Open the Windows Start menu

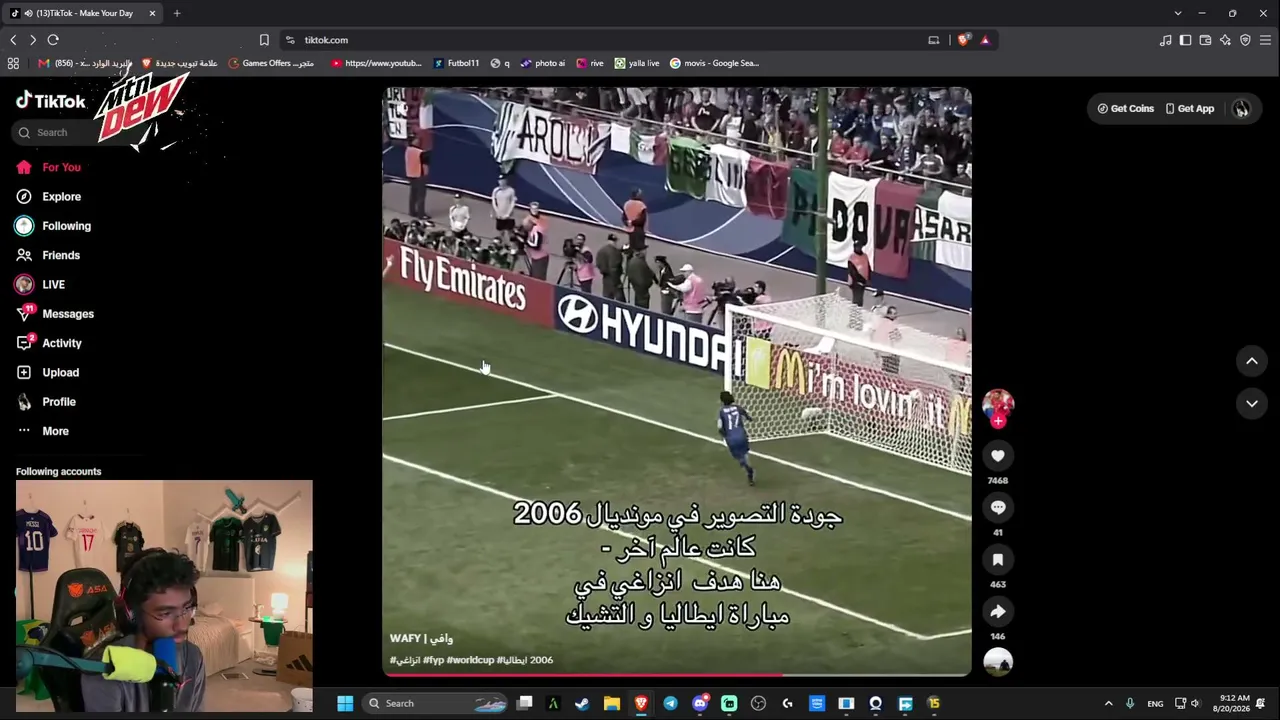tap(345, 703)
